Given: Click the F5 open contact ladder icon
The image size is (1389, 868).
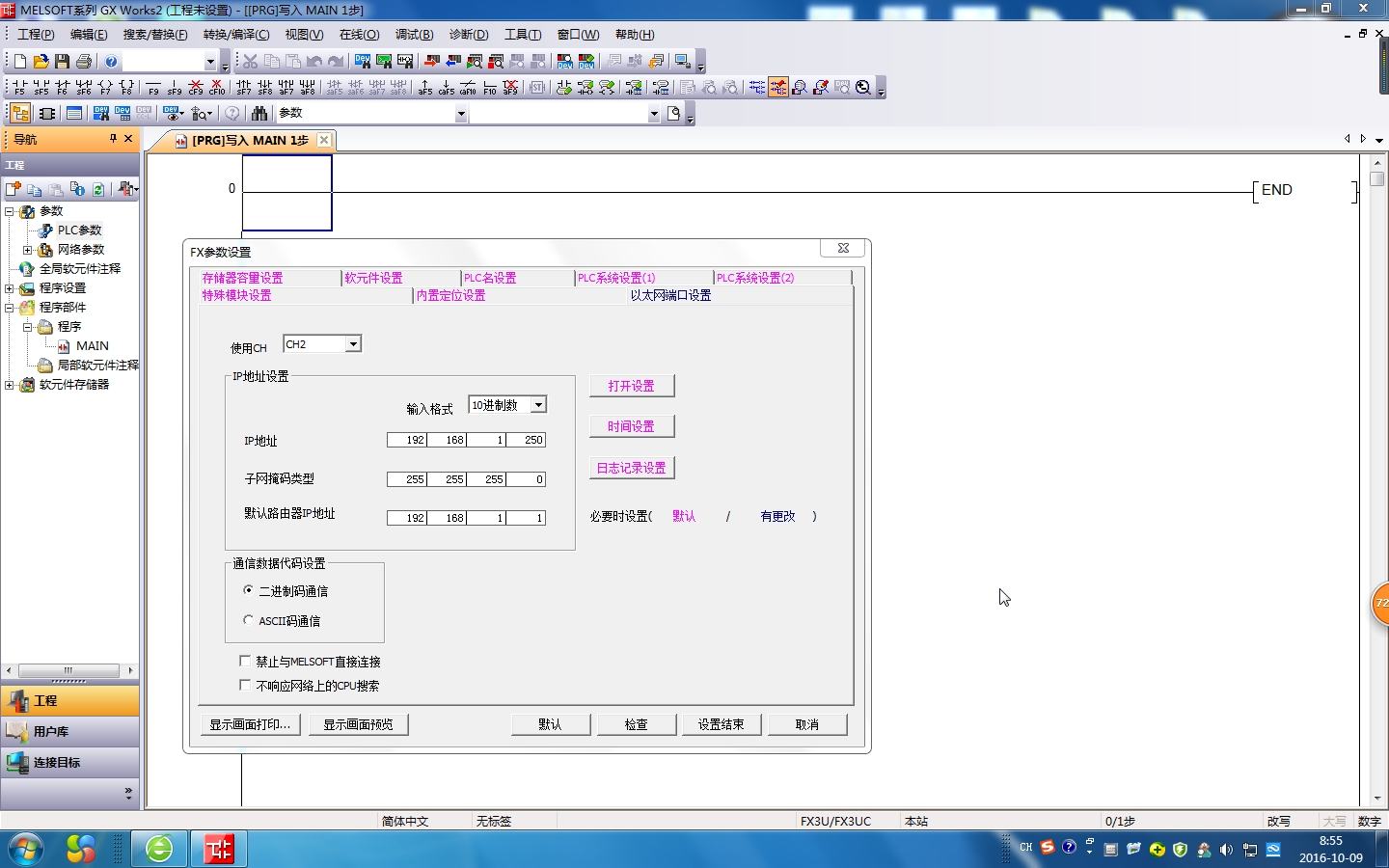Looking at the screenshot, I should point(19,88).
